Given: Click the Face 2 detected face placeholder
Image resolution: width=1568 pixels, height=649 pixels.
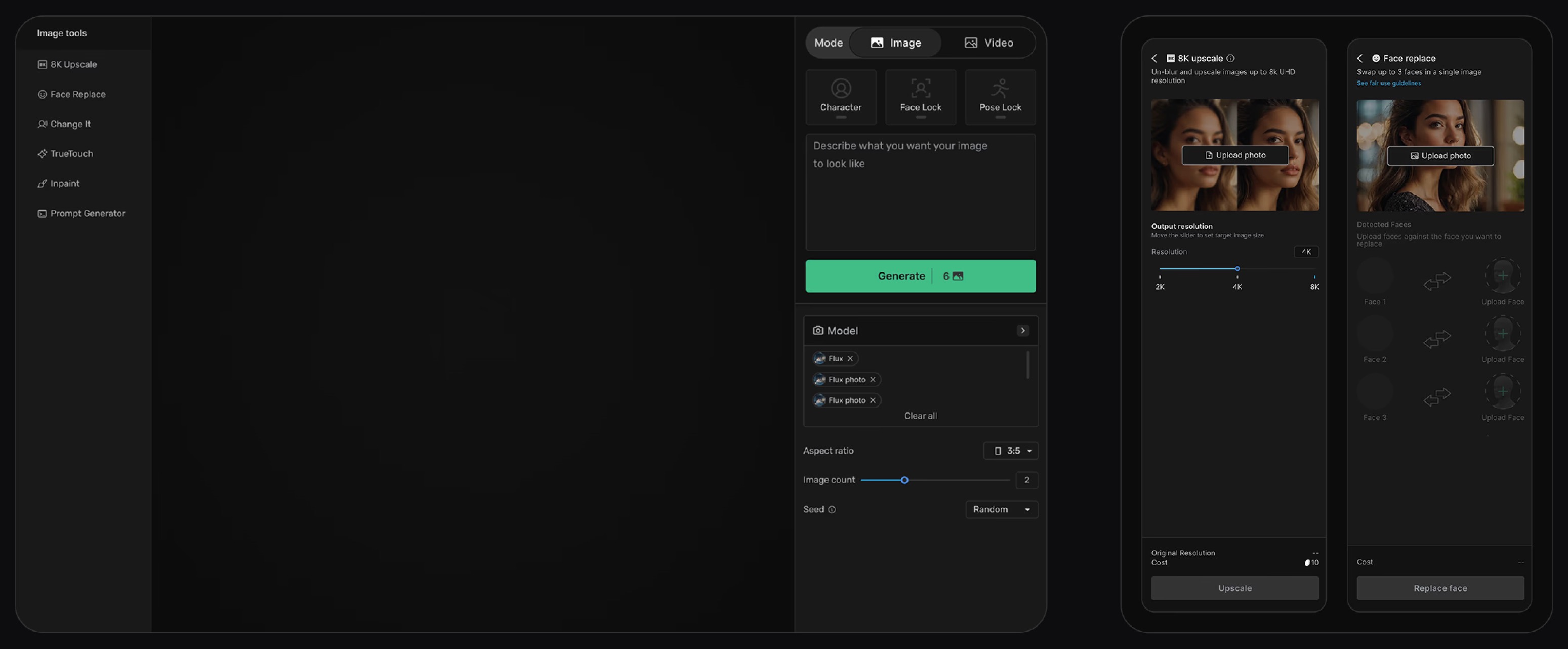Looking at the screenshot, I should [1375, 334].
